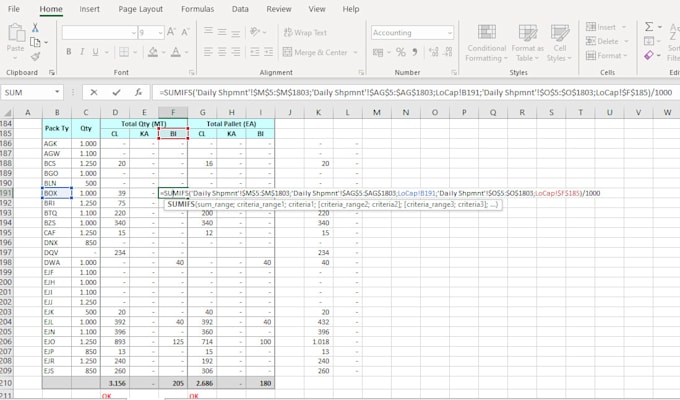Align text left
The height and width of the screenshot is (400, 680).
pyautogui.click(x=208, y=52)
